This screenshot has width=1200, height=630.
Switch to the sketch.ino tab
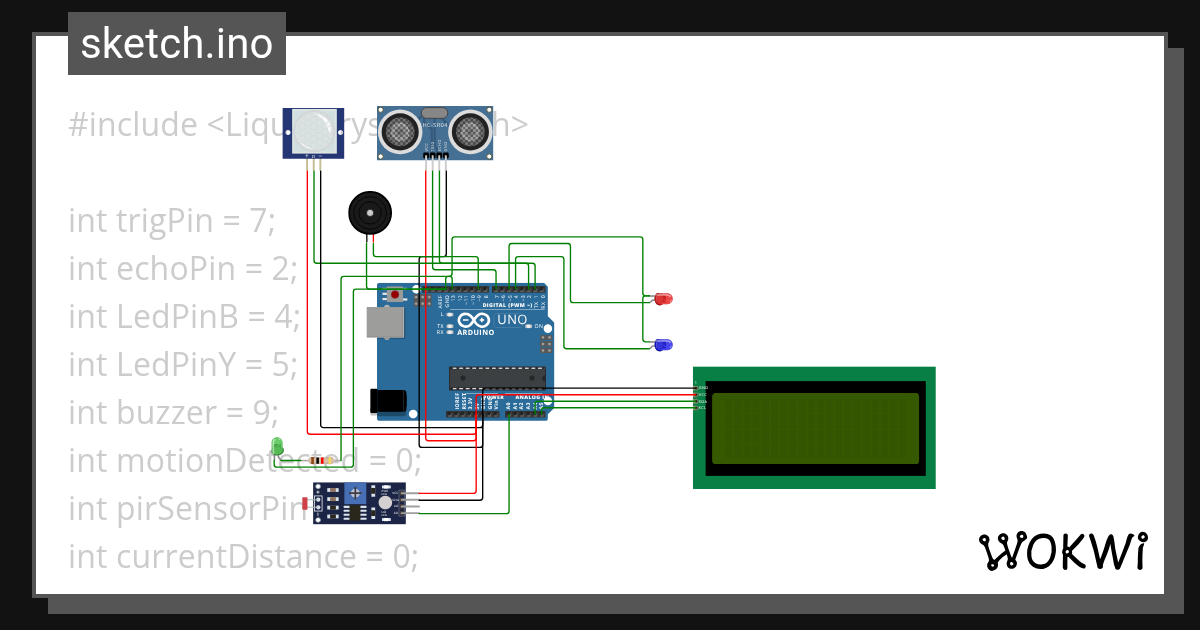tap(176, 43)
